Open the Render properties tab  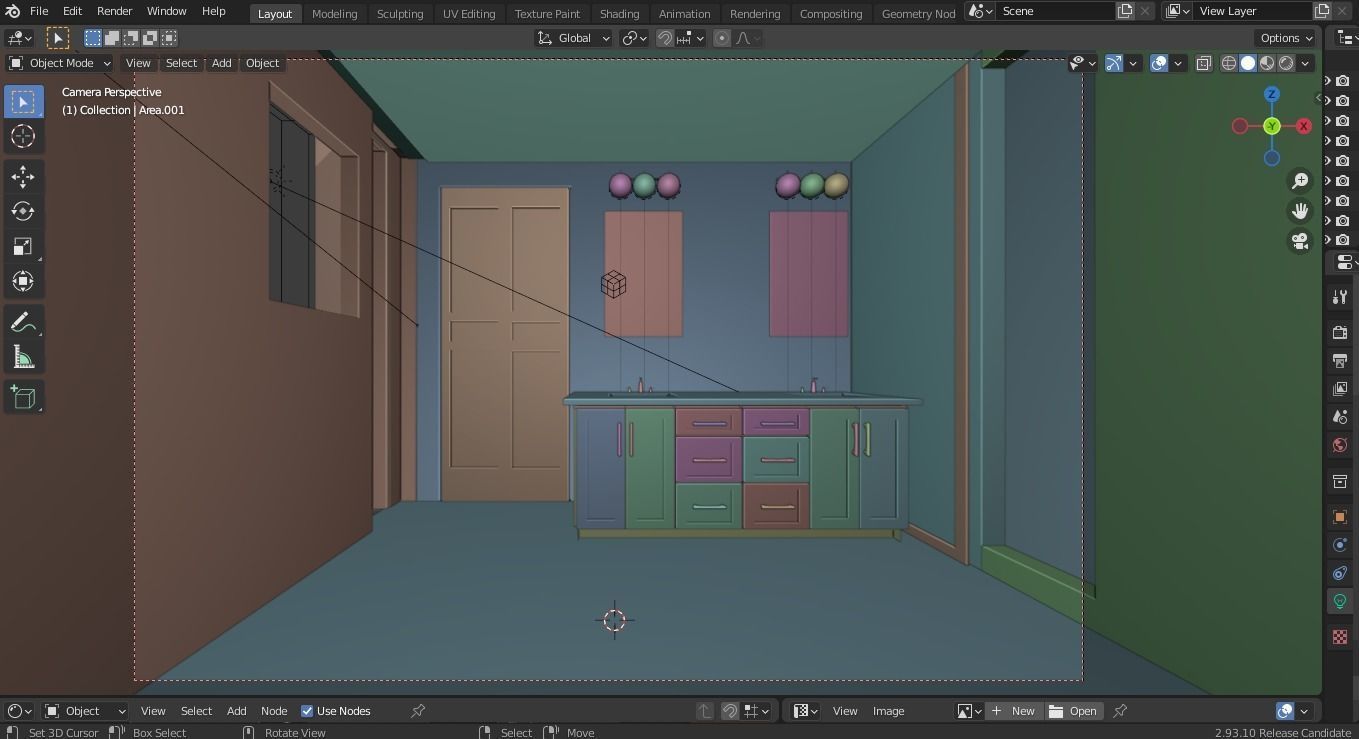(1341, 332)
